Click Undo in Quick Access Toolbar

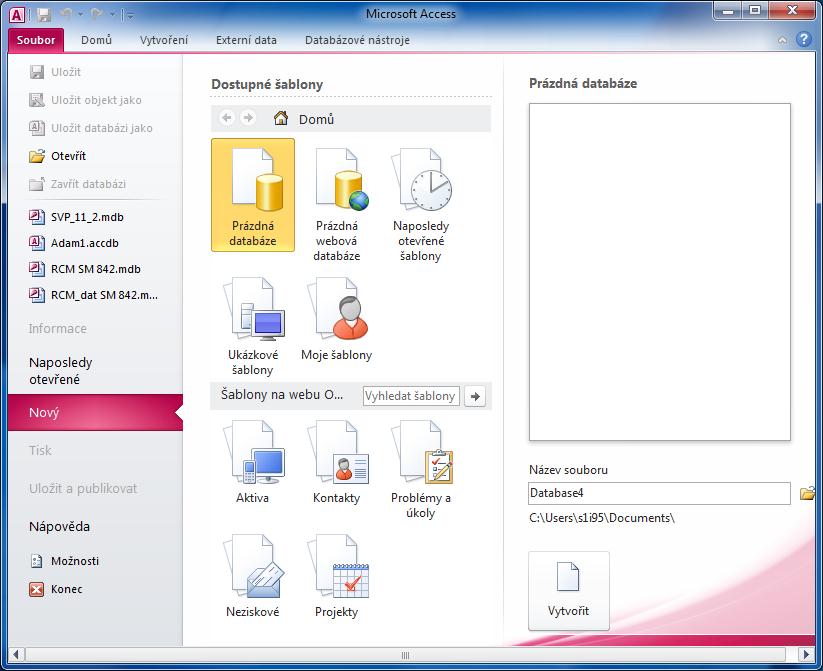[x=66, y=14]
